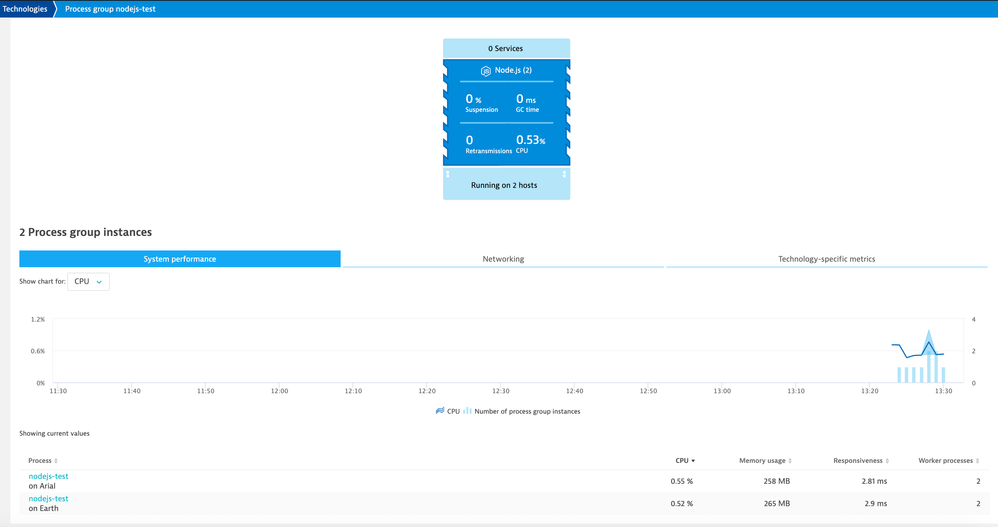The image size is (998, 527).
Task: Click the CPU spike at 13:30 on chart
Action: pos(929,341)
